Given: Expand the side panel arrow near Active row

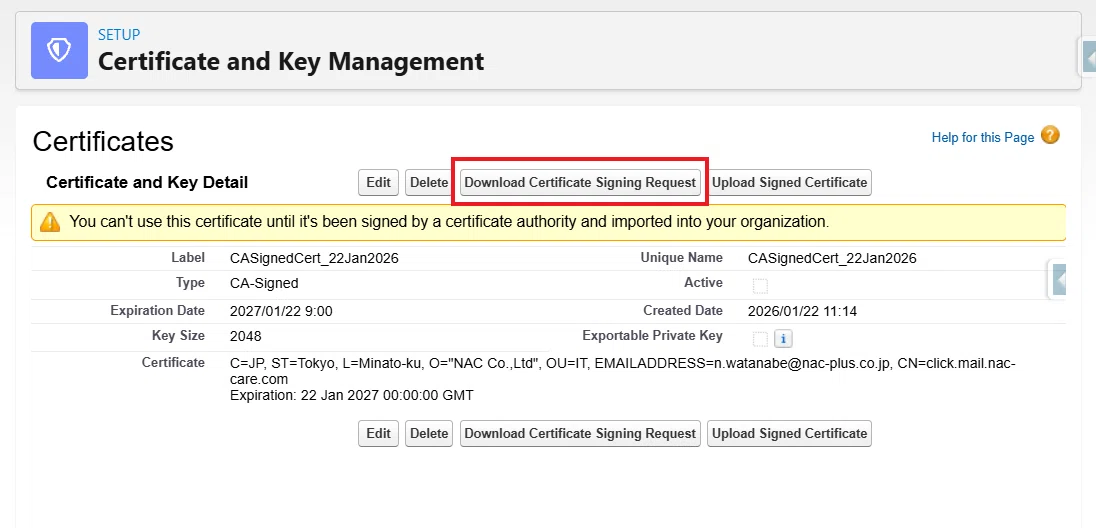Looking at the screenshot, I should 1059,280.
